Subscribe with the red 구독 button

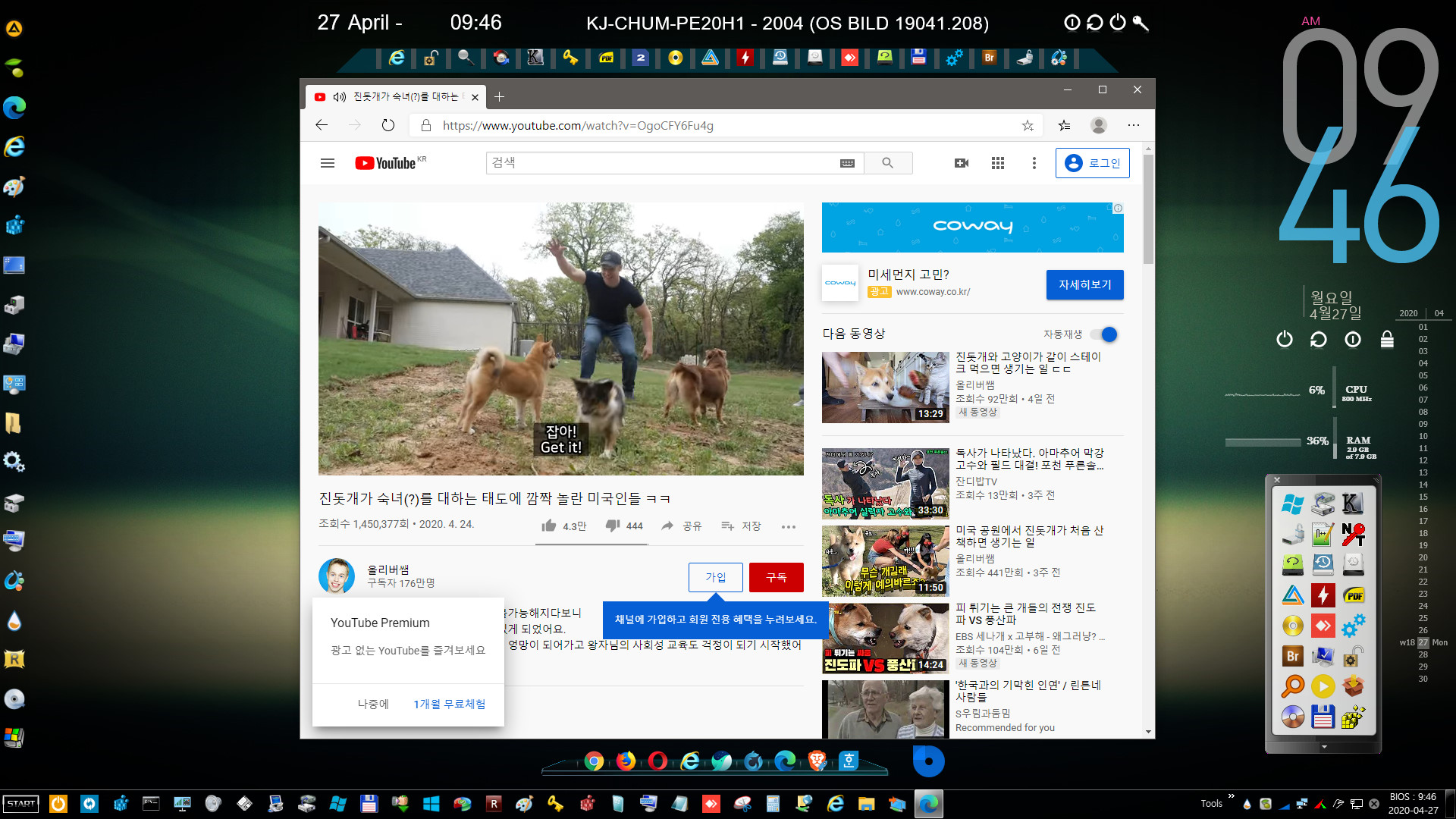click(776, 577)
